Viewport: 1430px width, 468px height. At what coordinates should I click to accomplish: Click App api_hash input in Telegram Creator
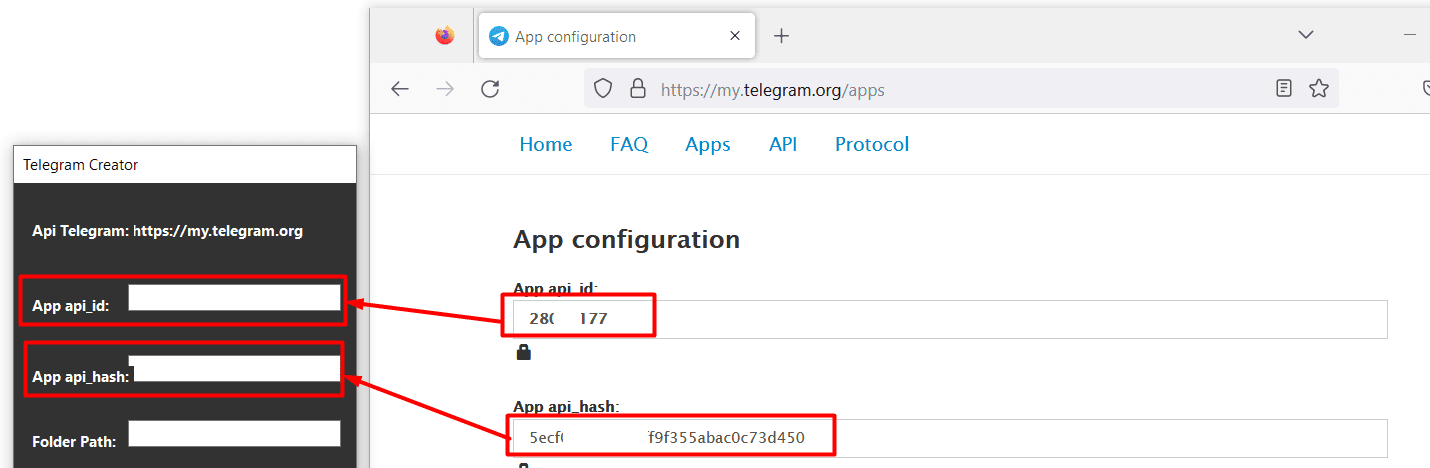tap(236, 368)
